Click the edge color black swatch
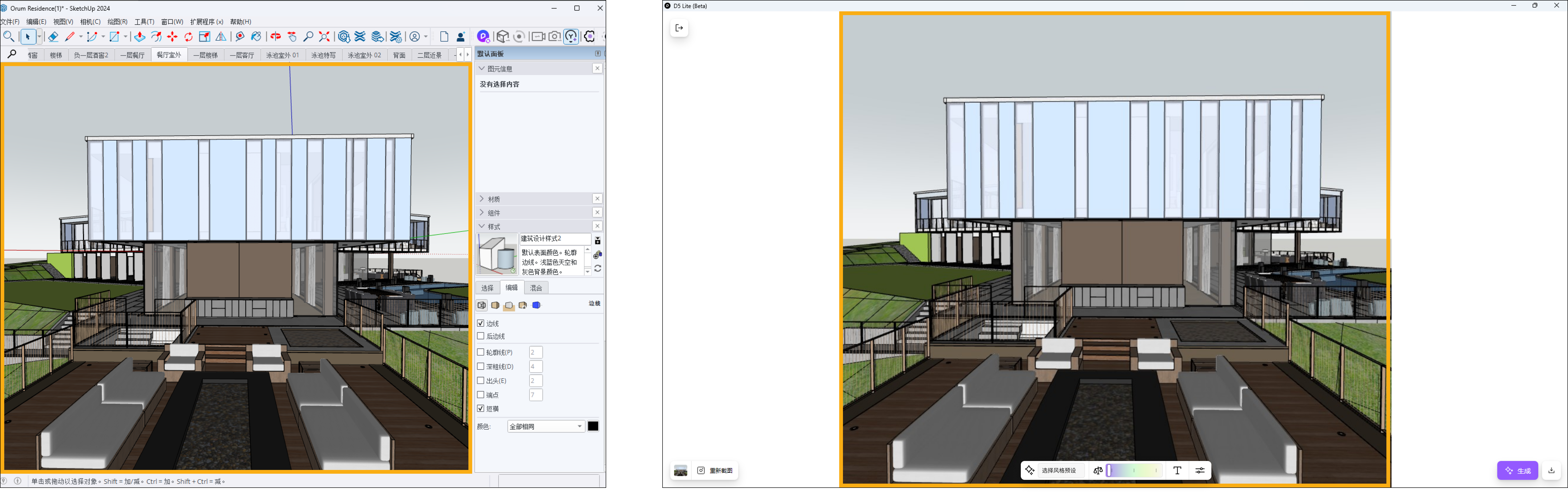This screenshot has width=1568, height=494. point(593,426)
